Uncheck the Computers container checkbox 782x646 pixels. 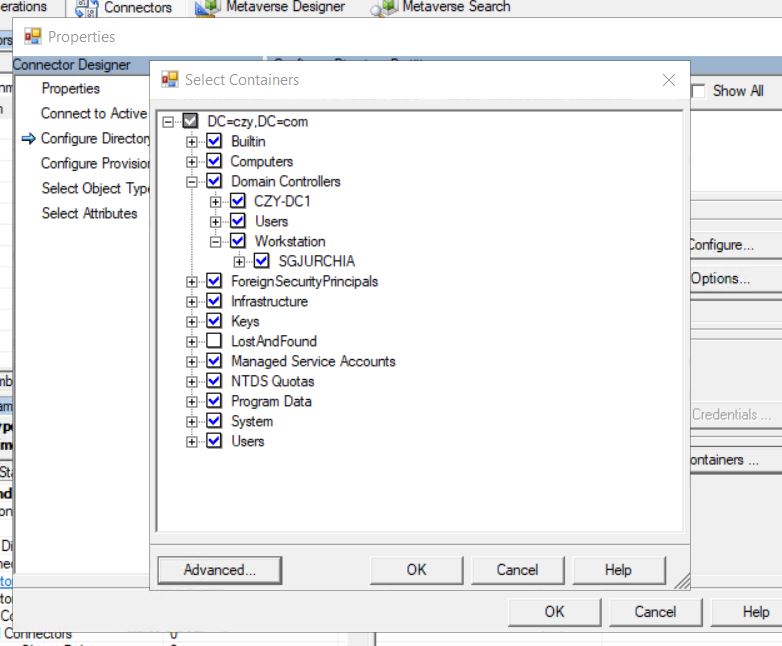click(214, 161)
